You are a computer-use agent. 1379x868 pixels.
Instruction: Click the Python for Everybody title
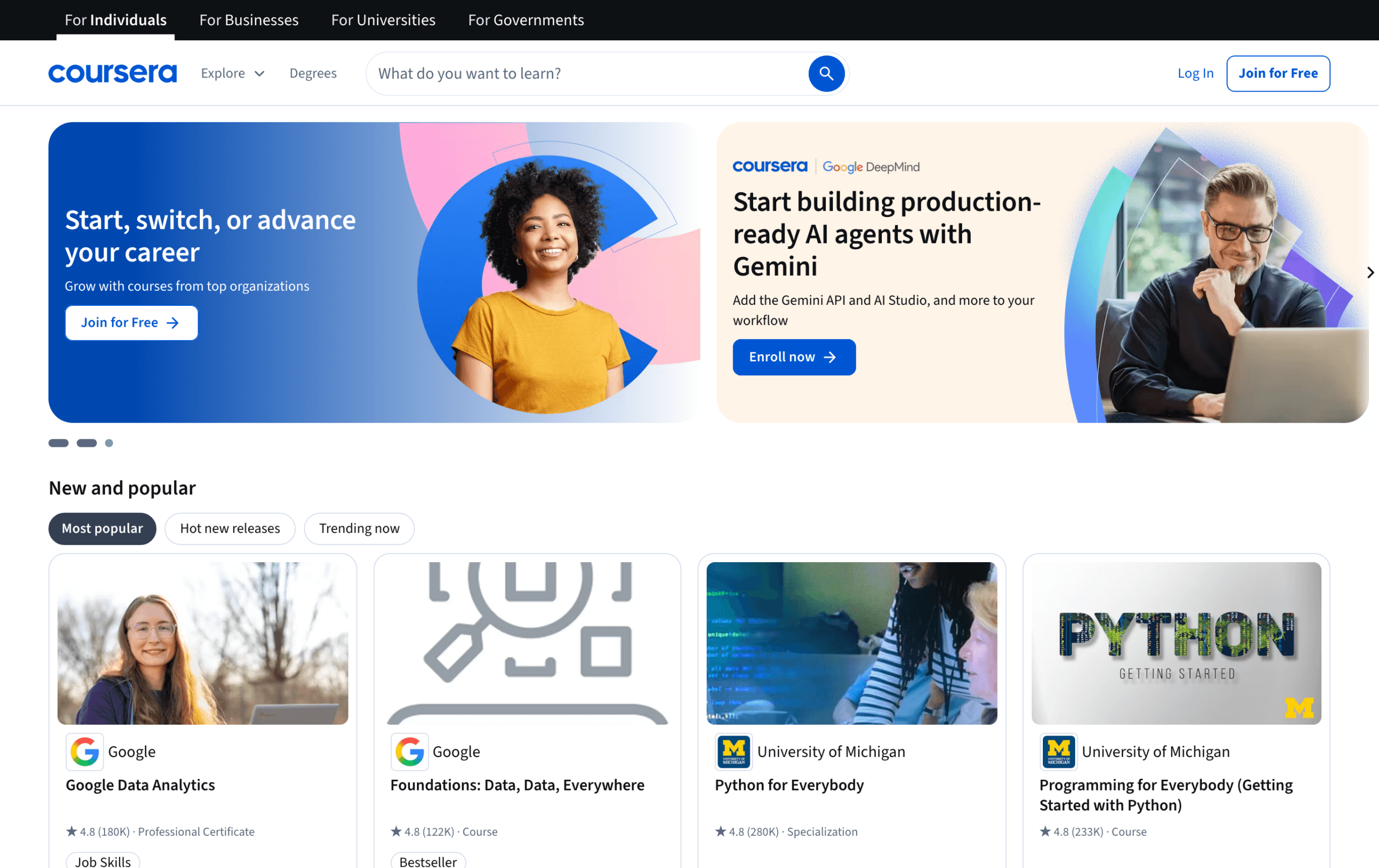(789, 785)
